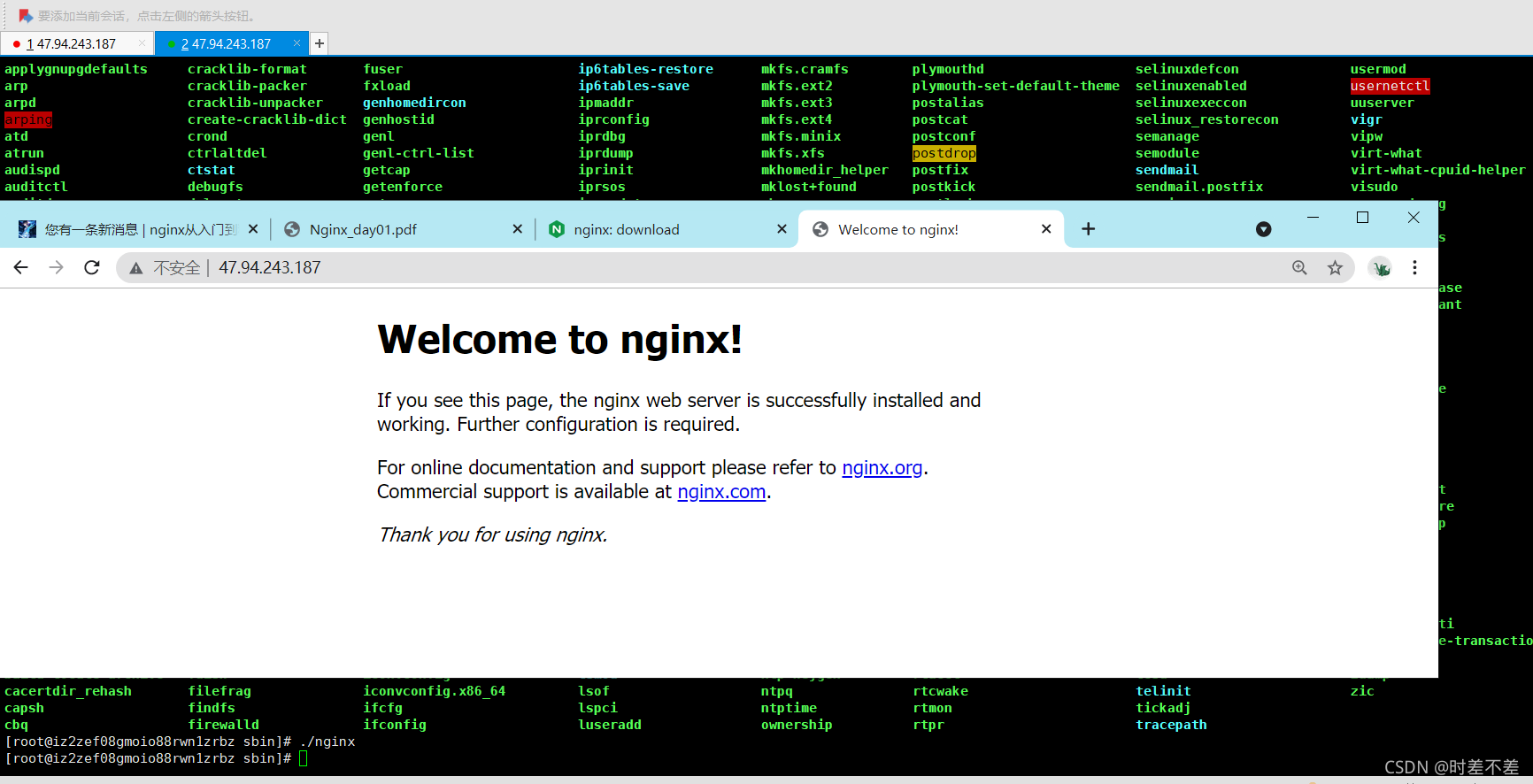
Task: Click the 不安全 security label
Action: pyautogui.click(x=176, y=267)
